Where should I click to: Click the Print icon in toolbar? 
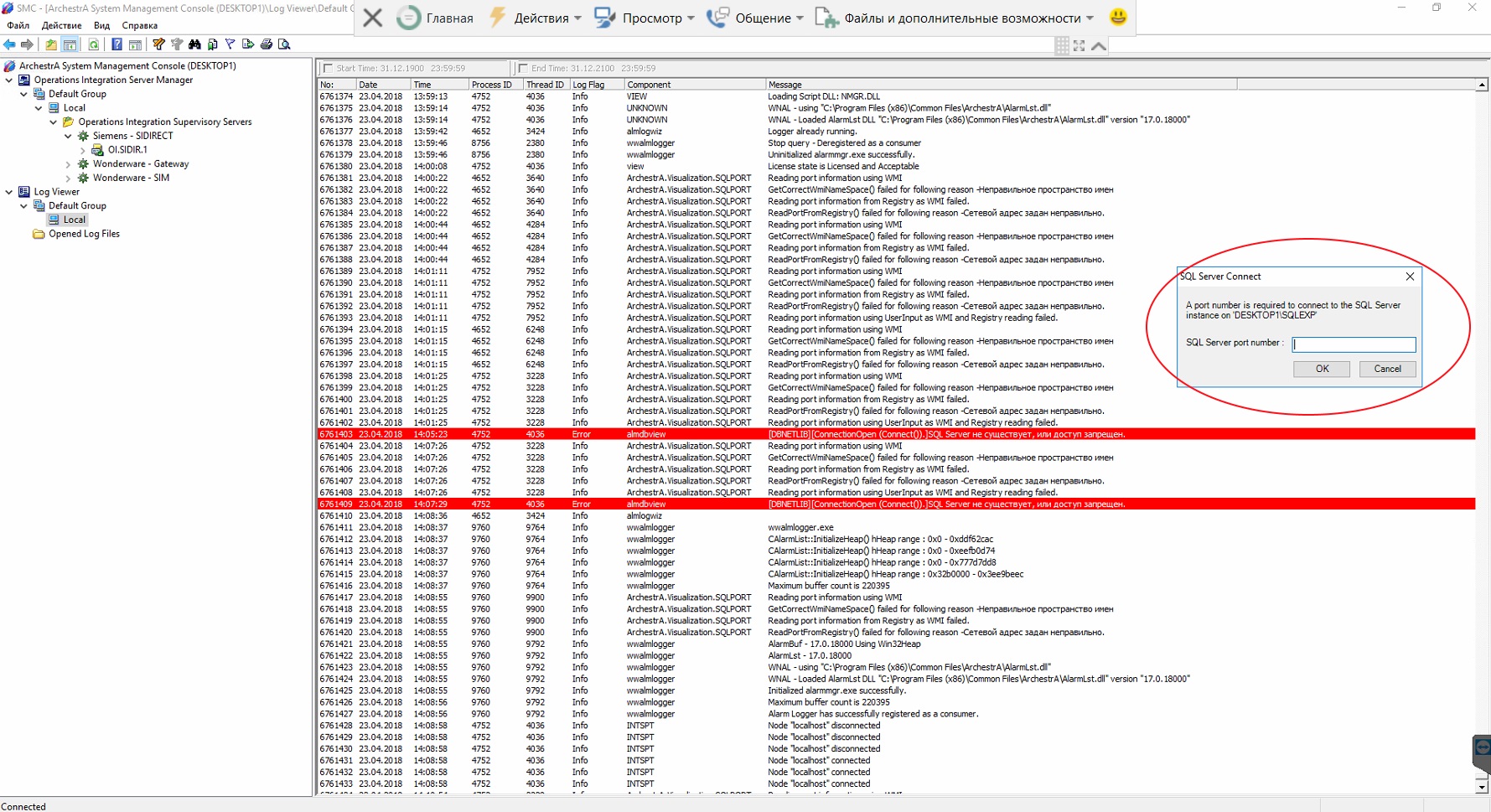[x=266, y=44]
